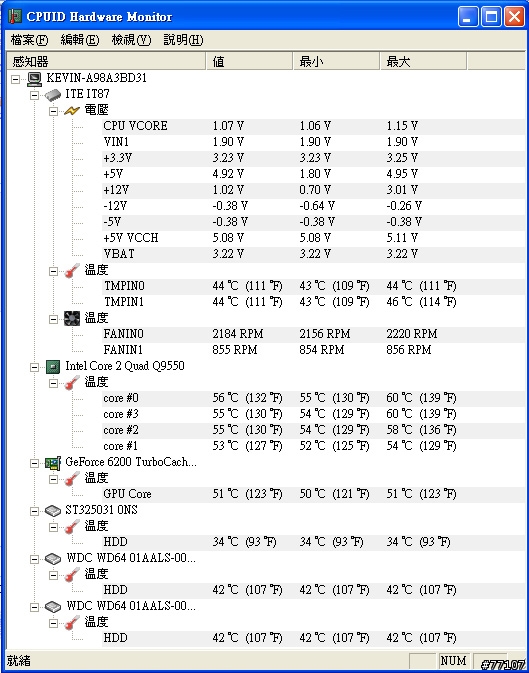This screenshot has width=529, height=673.
Task: Collapse the first WDC WD64 drive node
Action: coord(34,559)
